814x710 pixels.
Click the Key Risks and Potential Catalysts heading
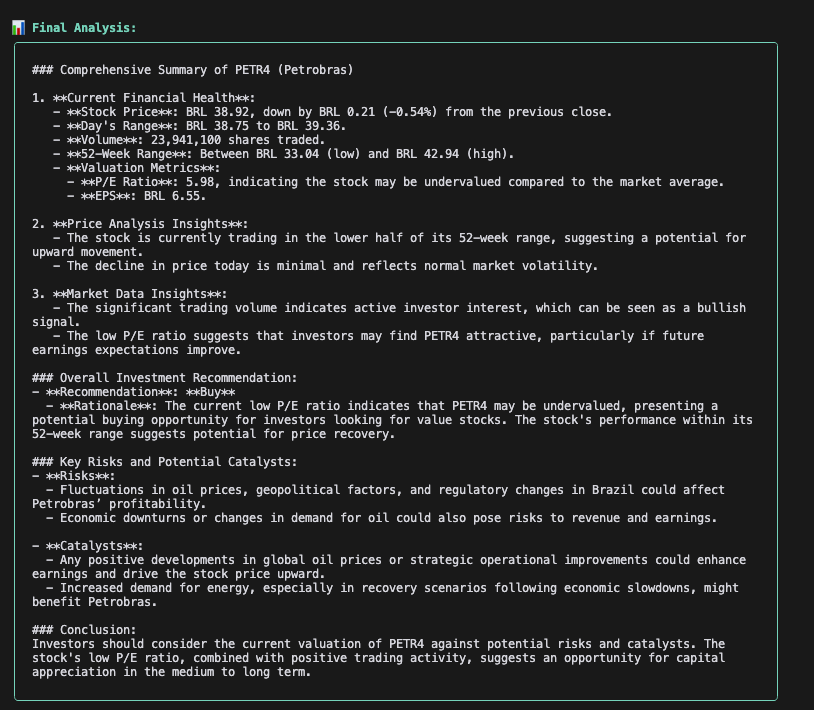[x=179, y=462]
